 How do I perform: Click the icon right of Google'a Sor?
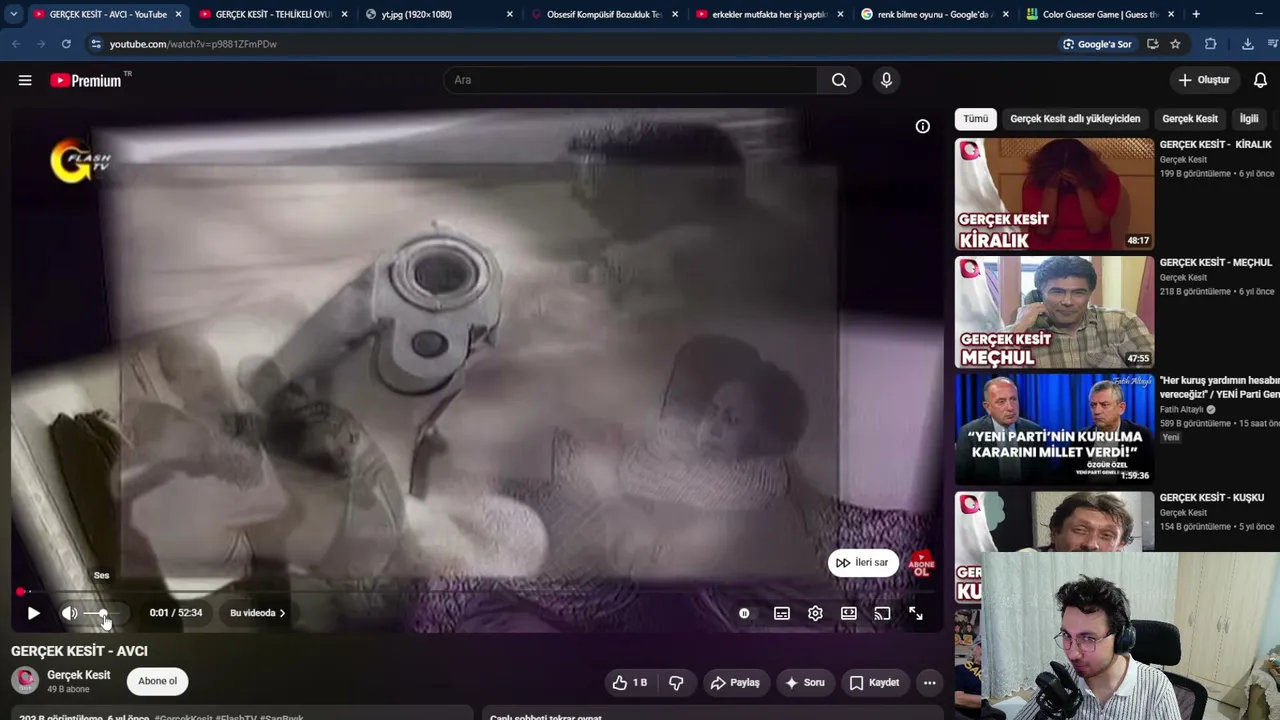pos(1153,44)
